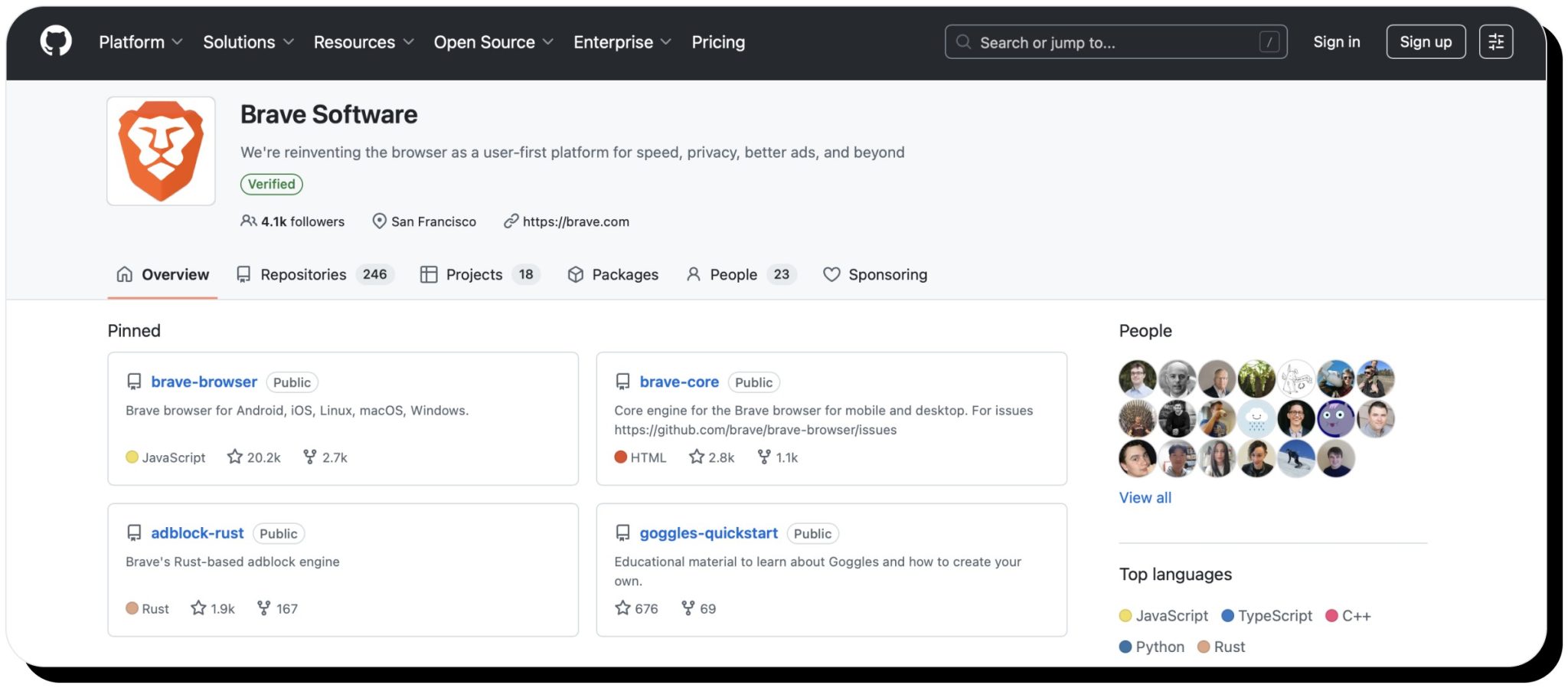Click the followers people icon

click(248, 221)
